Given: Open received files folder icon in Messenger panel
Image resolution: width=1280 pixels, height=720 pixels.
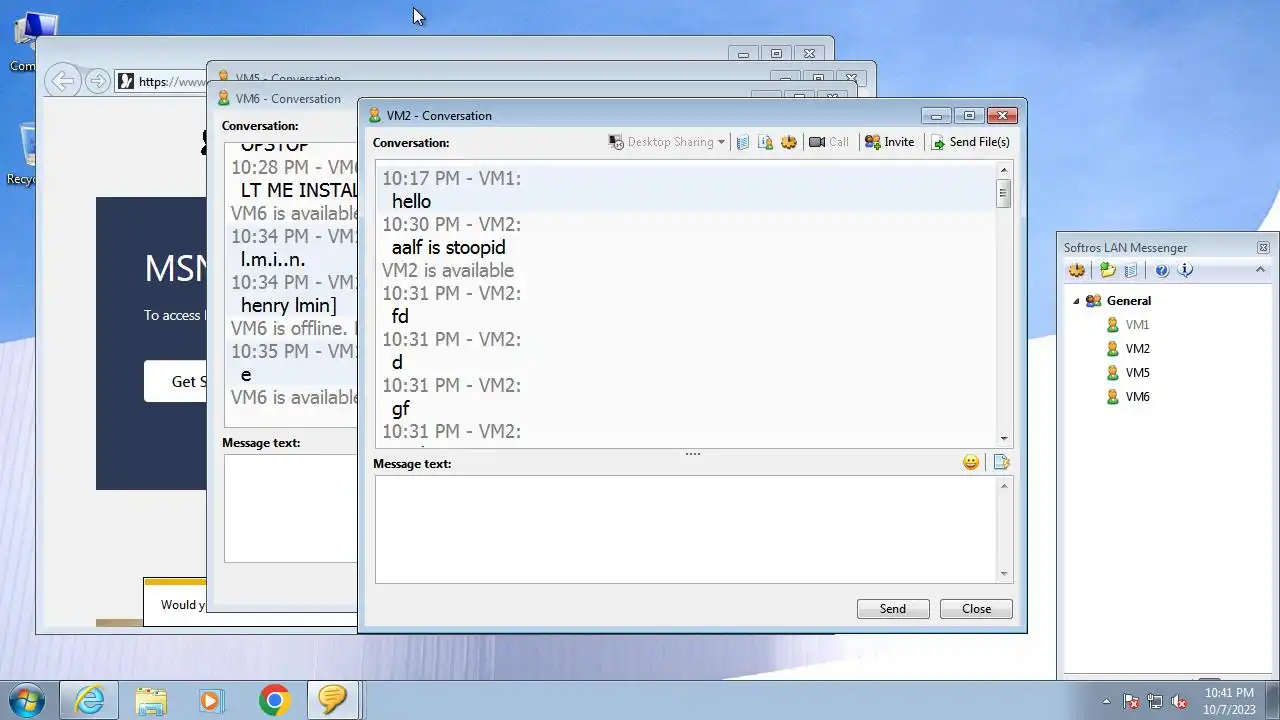Looking at the screenshot, I should [1107, 270].
